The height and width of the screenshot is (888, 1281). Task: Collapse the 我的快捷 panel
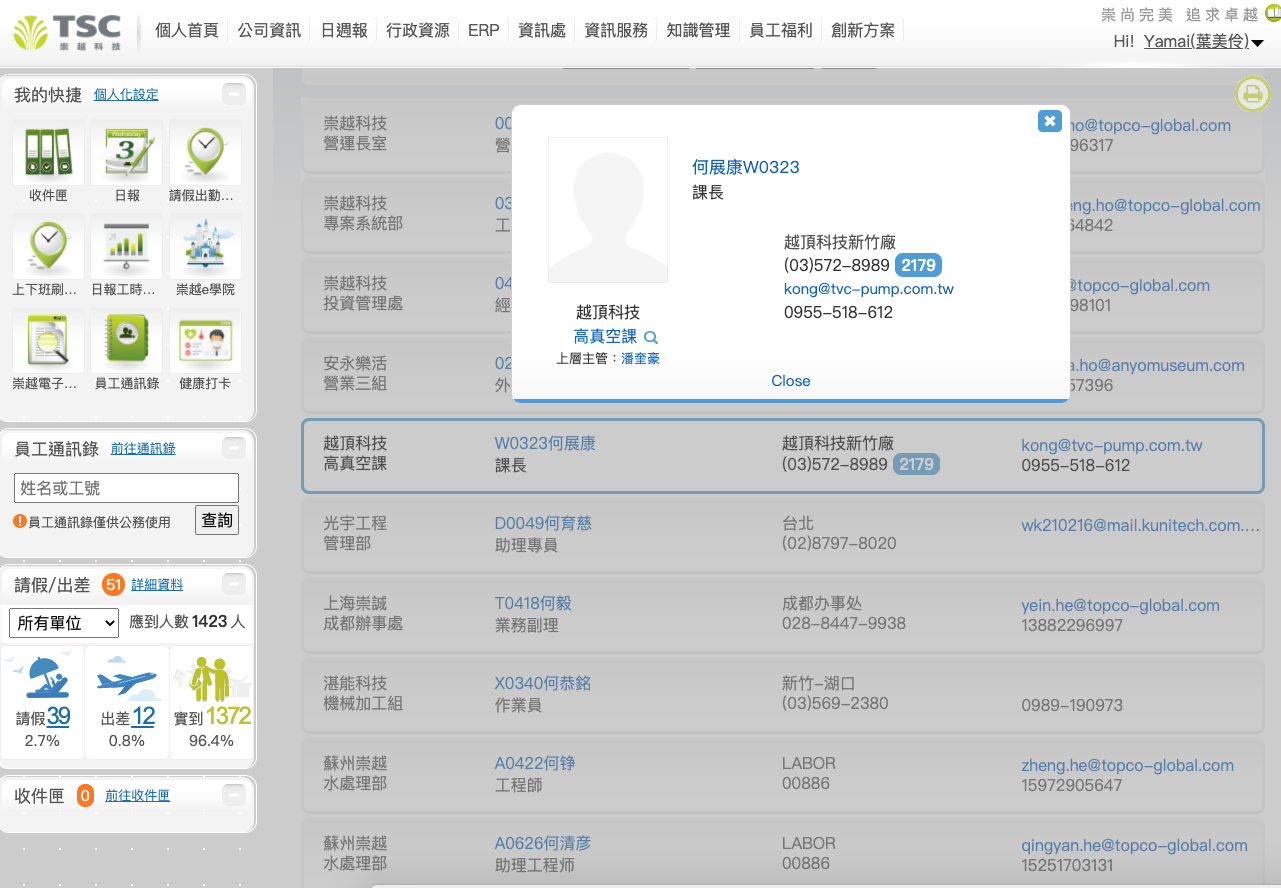tap(233, 94)
